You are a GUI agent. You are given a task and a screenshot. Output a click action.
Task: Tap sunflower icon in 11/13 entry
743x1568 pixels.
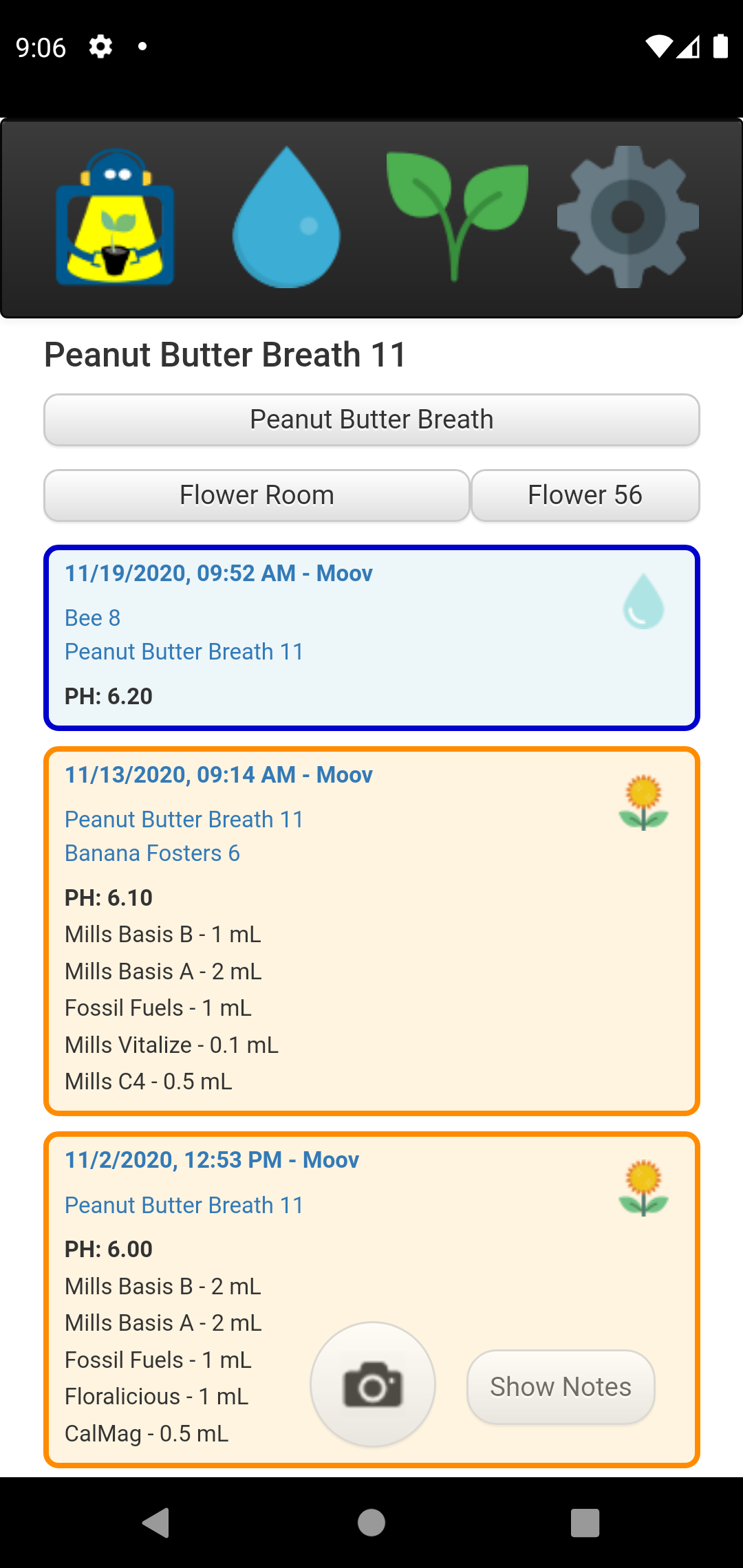pyautogui.click(x=643, y=803)
